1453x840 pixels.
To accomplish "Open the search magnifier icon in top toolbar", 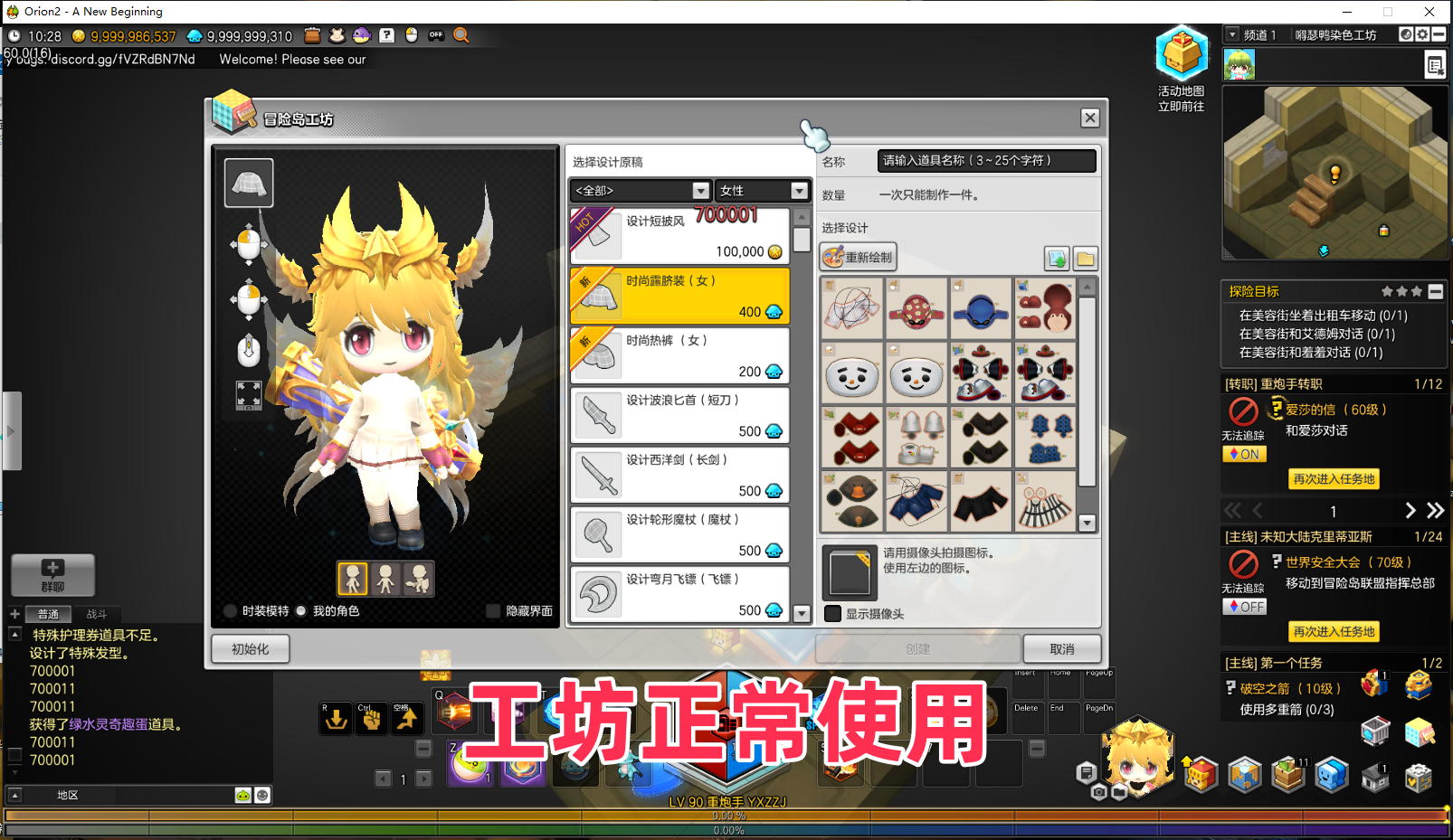I will point(461,36).
